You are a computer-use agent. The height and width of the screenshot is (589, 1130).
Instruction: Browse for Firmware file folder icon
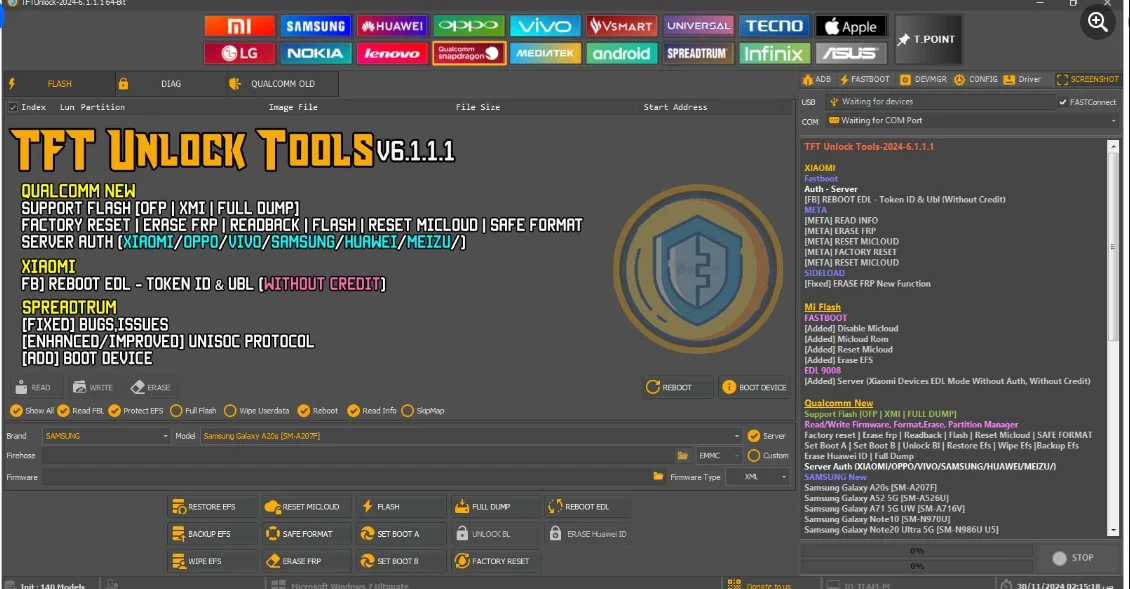click(658, 477)
